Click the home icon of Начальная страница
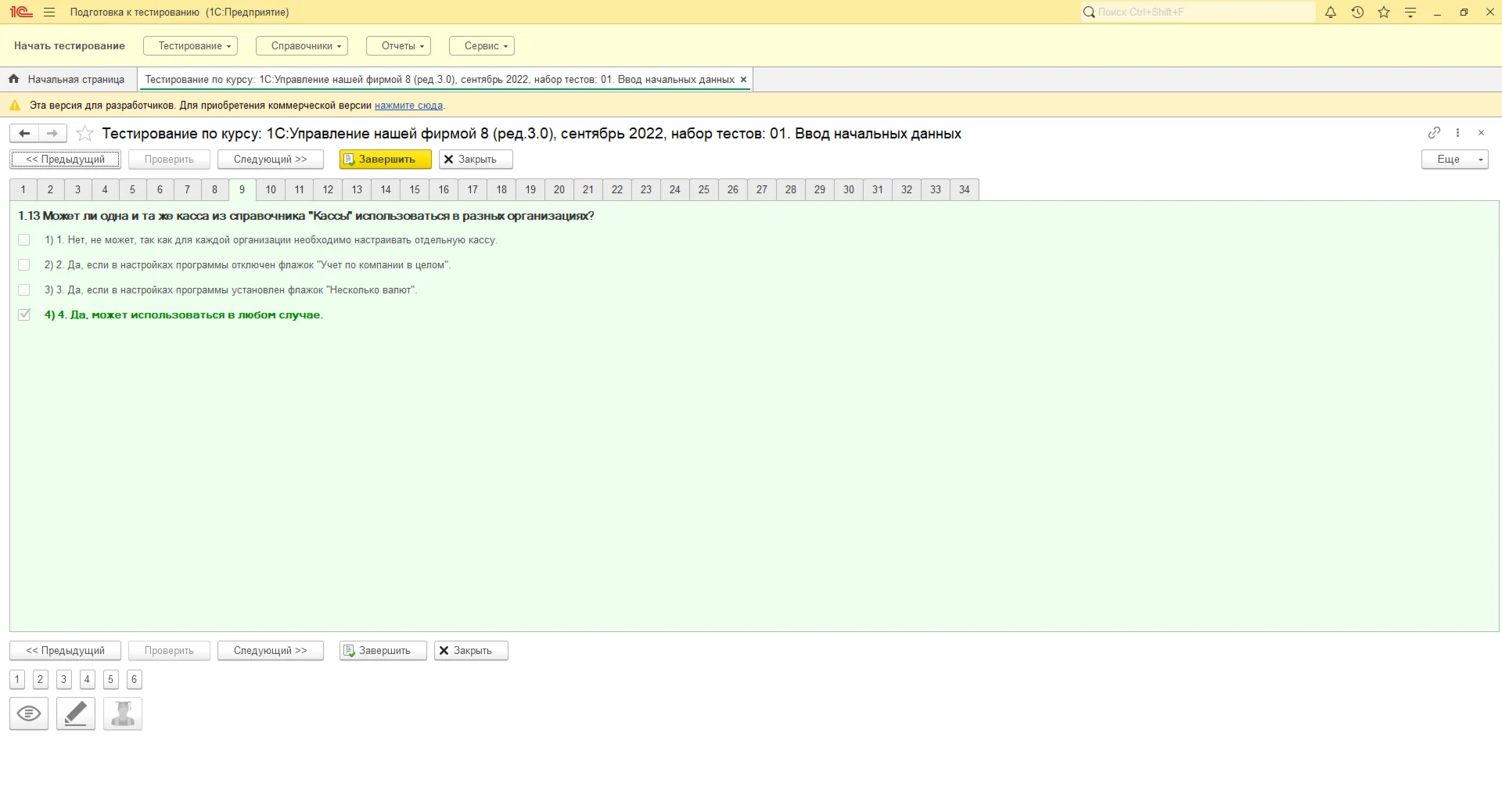This screenshot has width=1502, height=812. [x=13, y=79]
